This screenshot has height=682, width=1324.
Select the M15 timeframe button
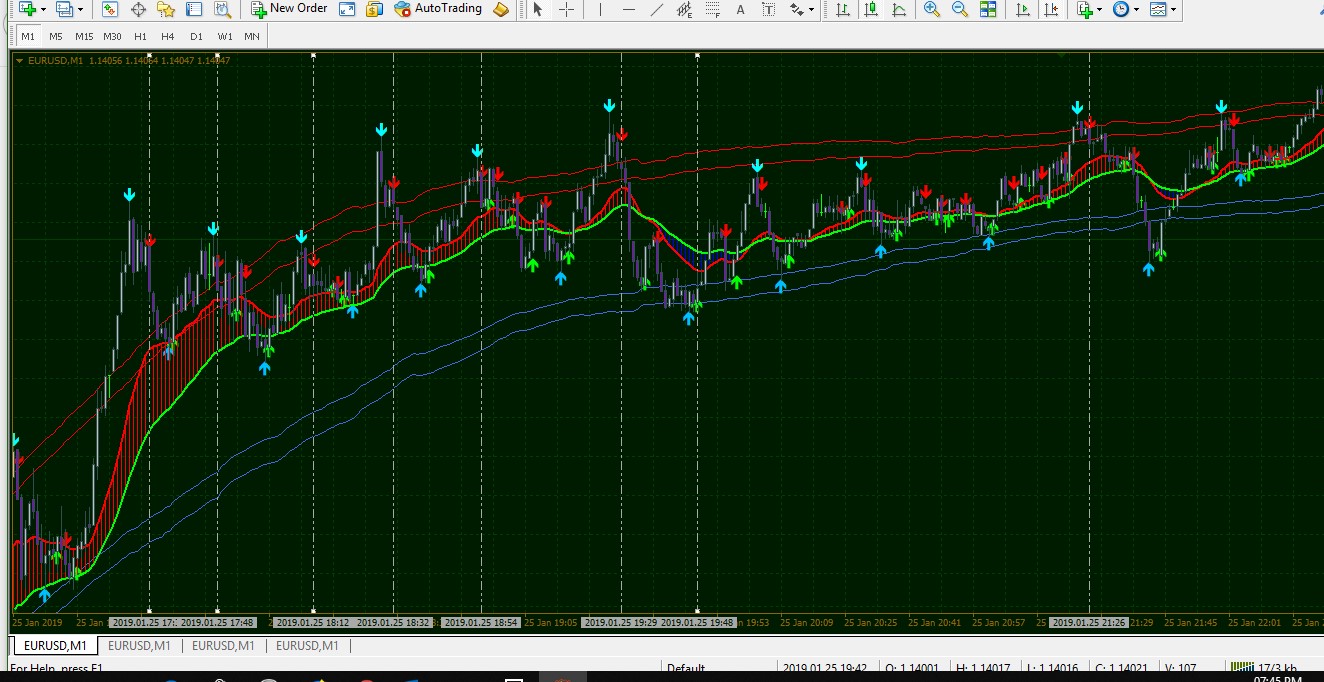[x=84, y=36]
